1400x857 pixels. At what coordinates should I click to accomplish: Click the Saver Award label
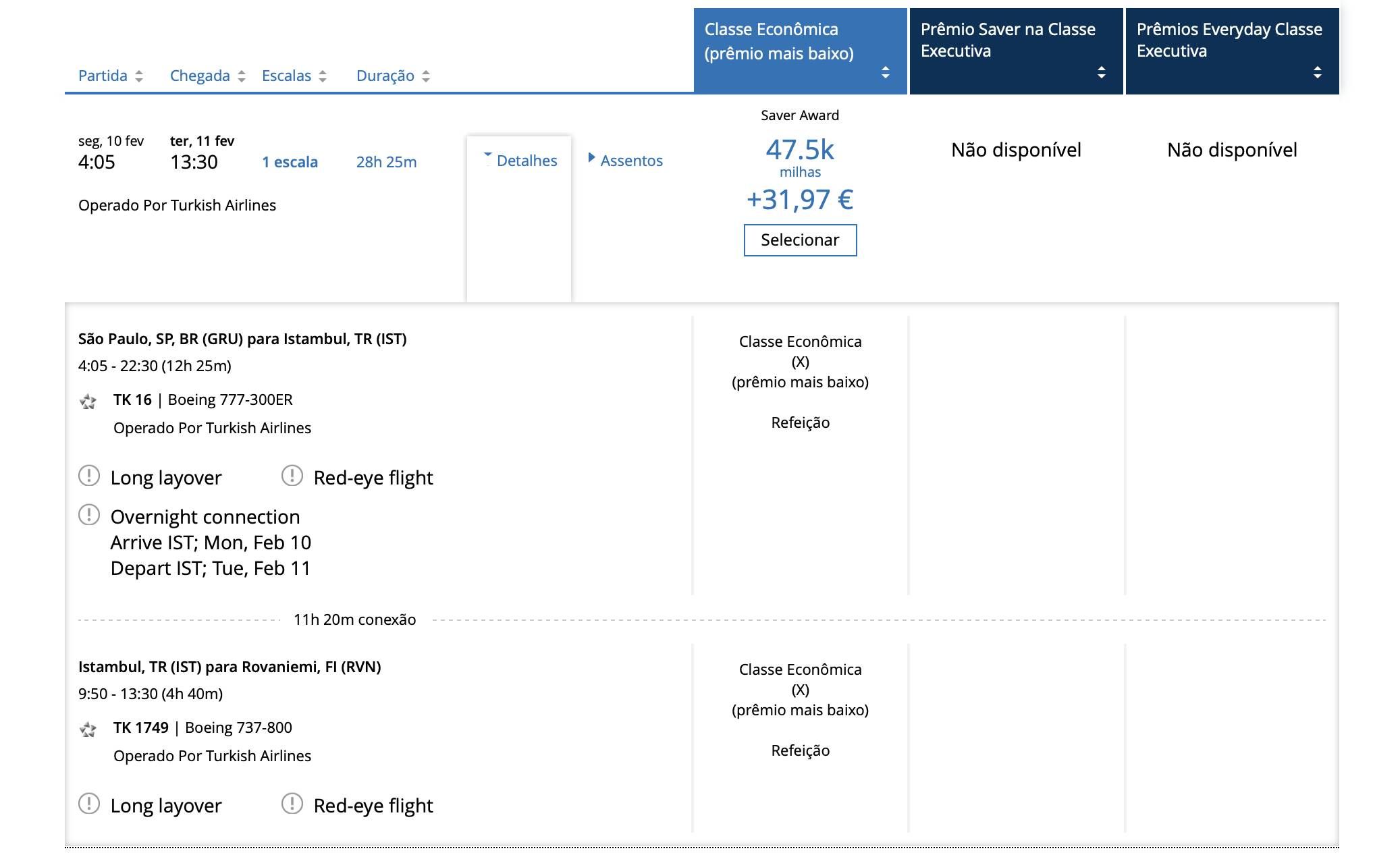click(800, 115)
